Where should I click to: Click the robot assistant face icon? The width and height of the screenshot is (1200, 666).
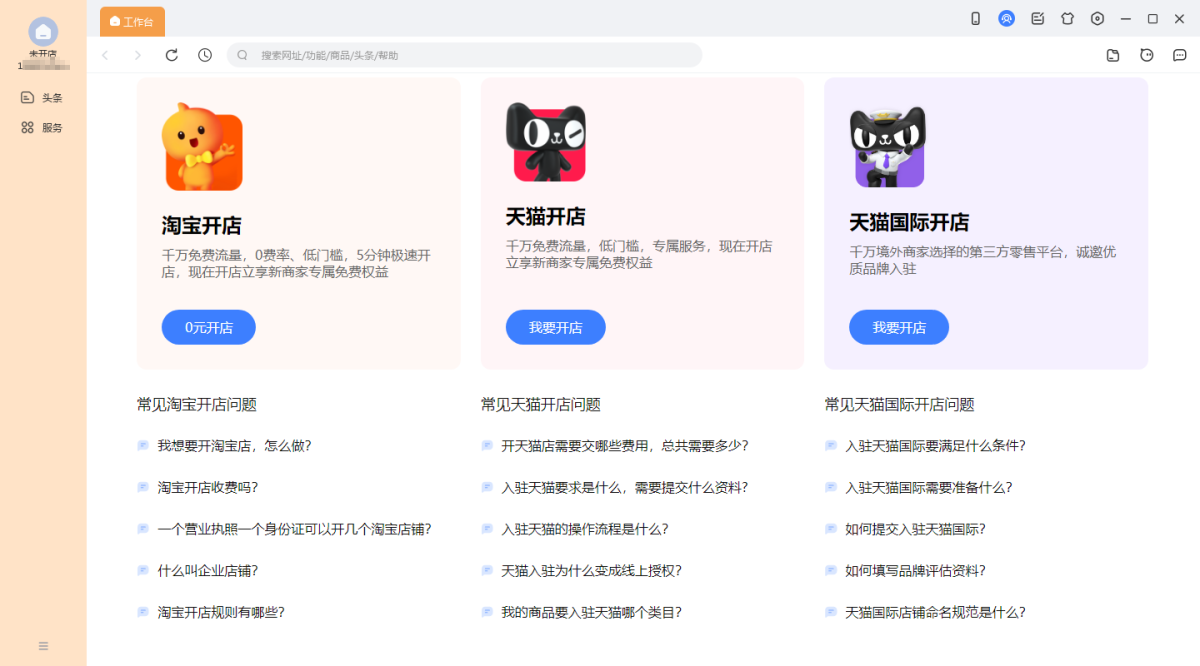[1146, 55]
